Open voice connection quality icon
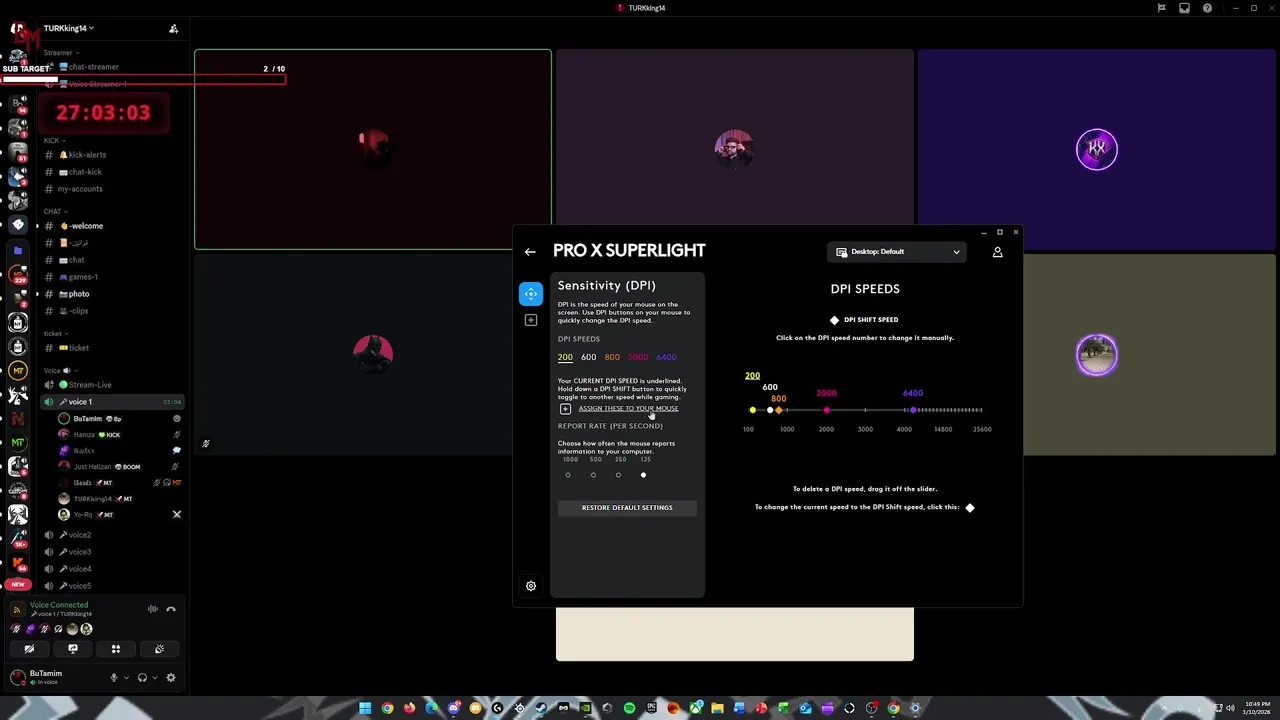 pyautogui.click(x=17, y=609)
